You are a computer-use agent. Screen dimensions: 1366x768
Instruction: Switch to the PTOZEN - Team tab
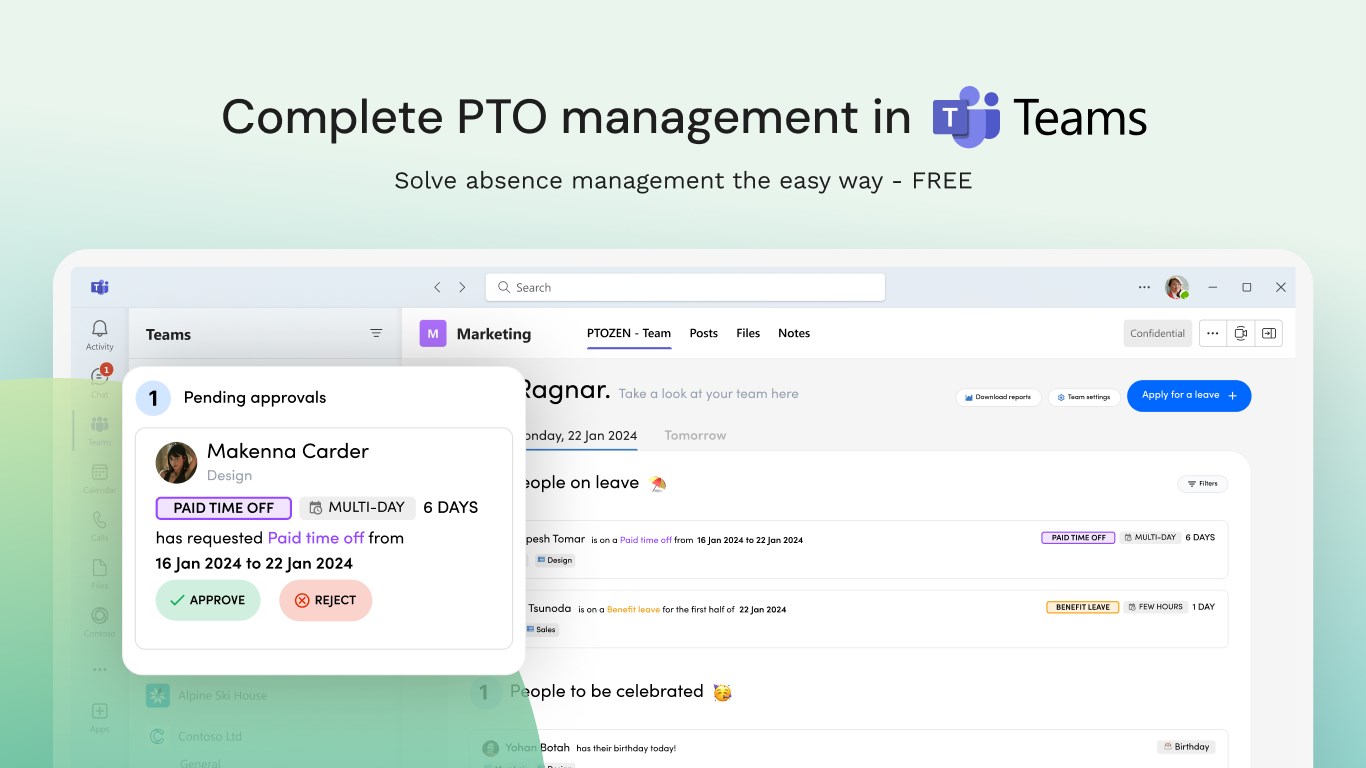(x=629, y=333)
